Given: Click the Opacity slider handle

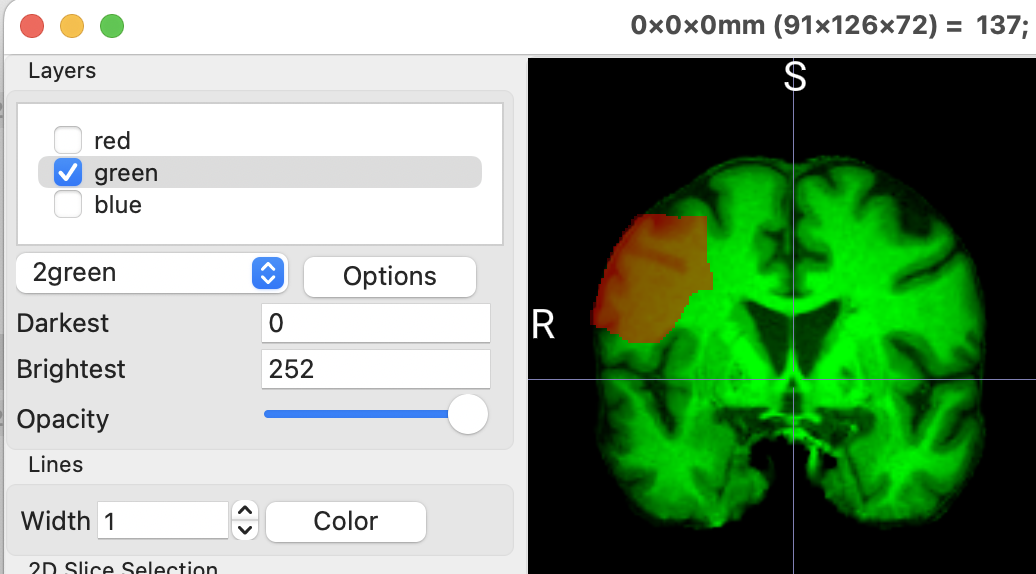Looking at the screenshot, I should (x=467, y=414).
